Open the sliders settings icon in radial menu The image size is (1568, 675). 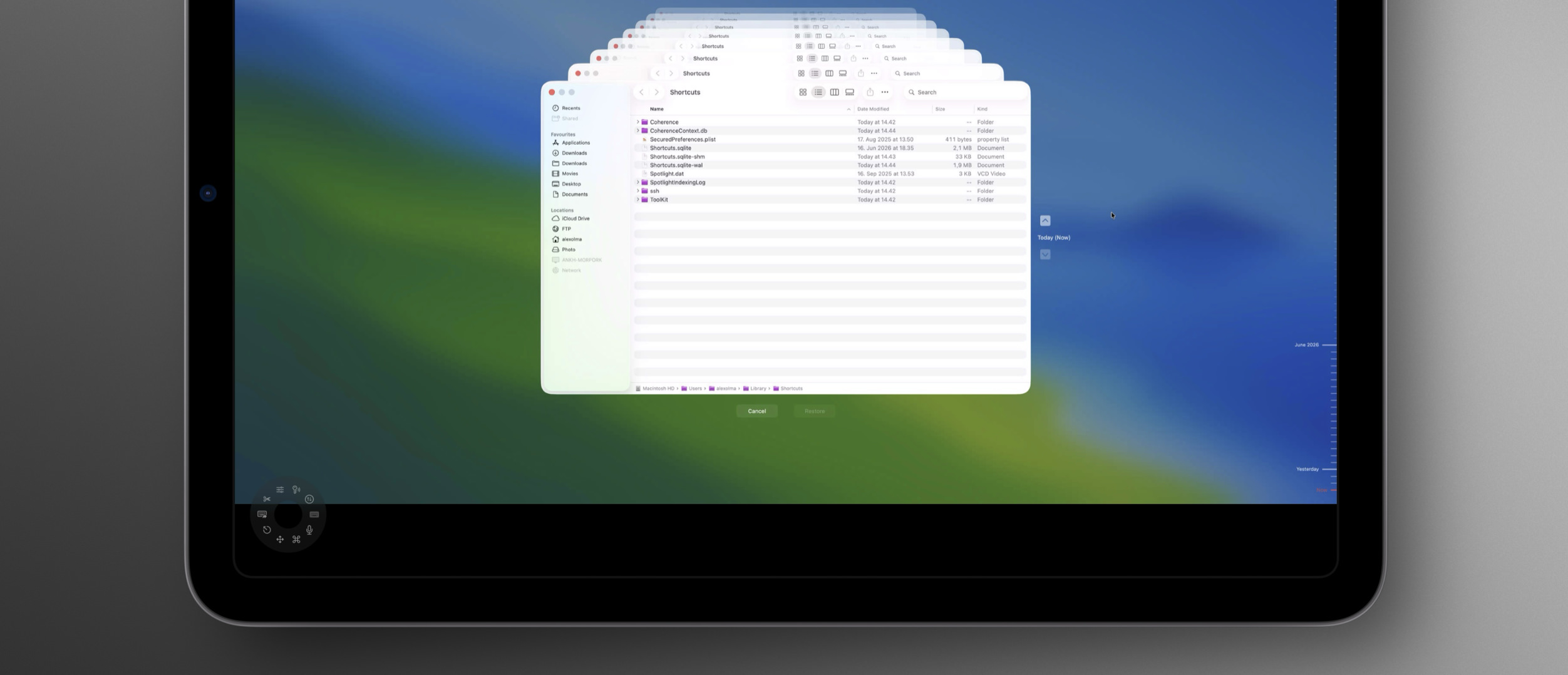[280, 490]
